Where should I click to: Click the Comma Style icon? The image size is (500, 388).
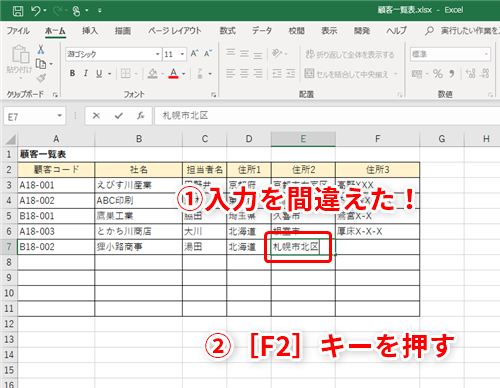click(x=452, y=74)
